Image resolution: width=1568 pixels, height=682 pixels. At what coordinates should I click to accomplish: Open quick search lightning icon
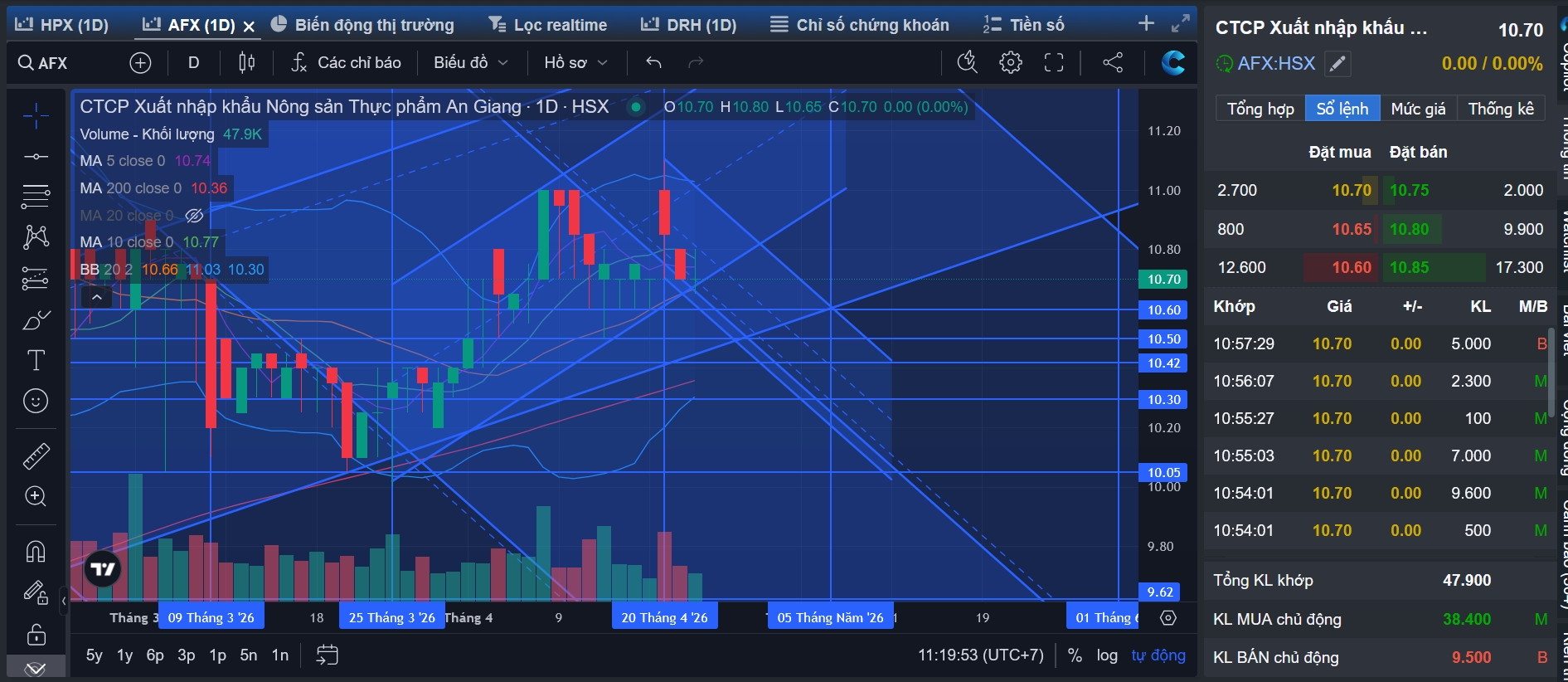(967, 62)
